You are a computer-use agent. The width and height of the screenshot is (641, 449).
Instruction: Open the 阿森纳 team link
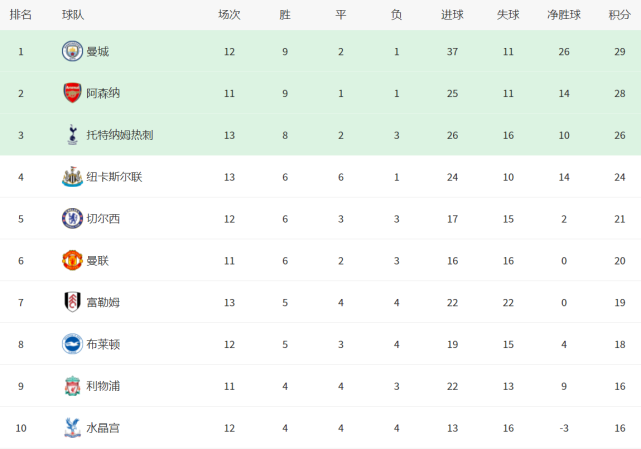(103, 93)
